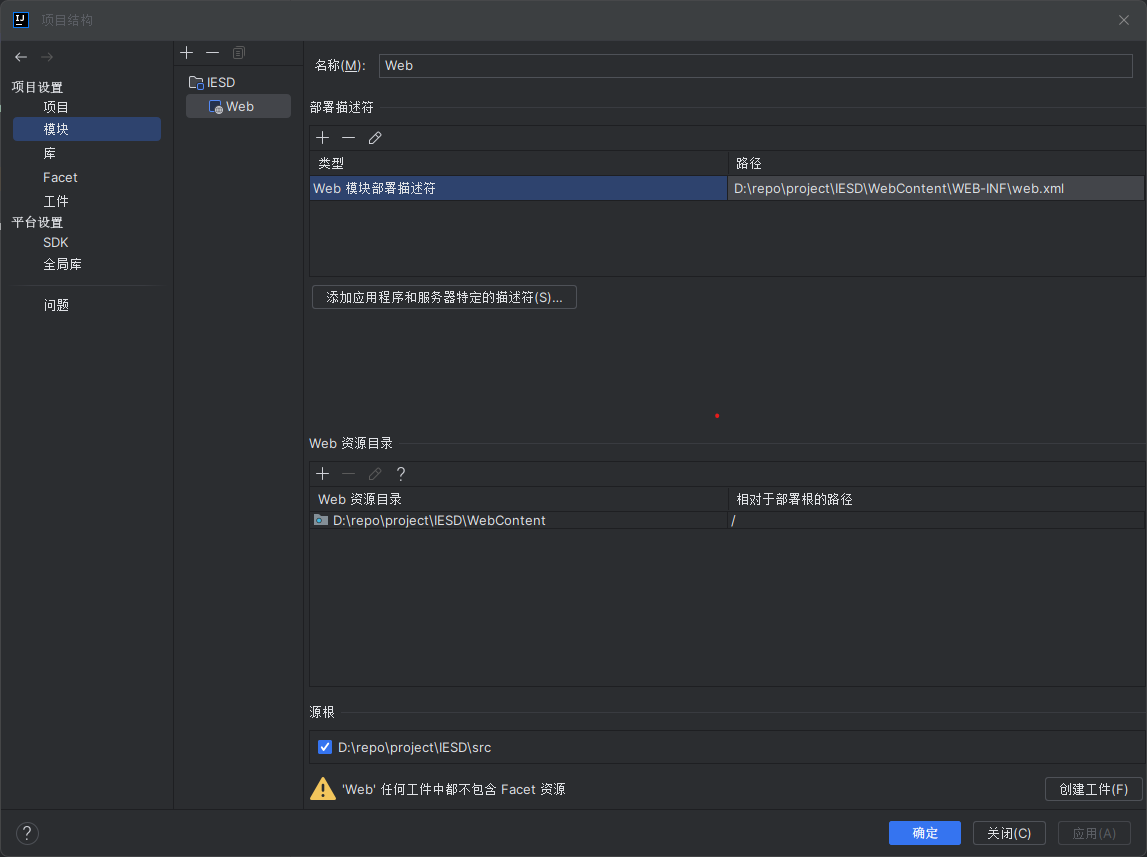1147x857 pixels.
Task: Close the 项目结构 dialog
Action: tap(1124, 20)
